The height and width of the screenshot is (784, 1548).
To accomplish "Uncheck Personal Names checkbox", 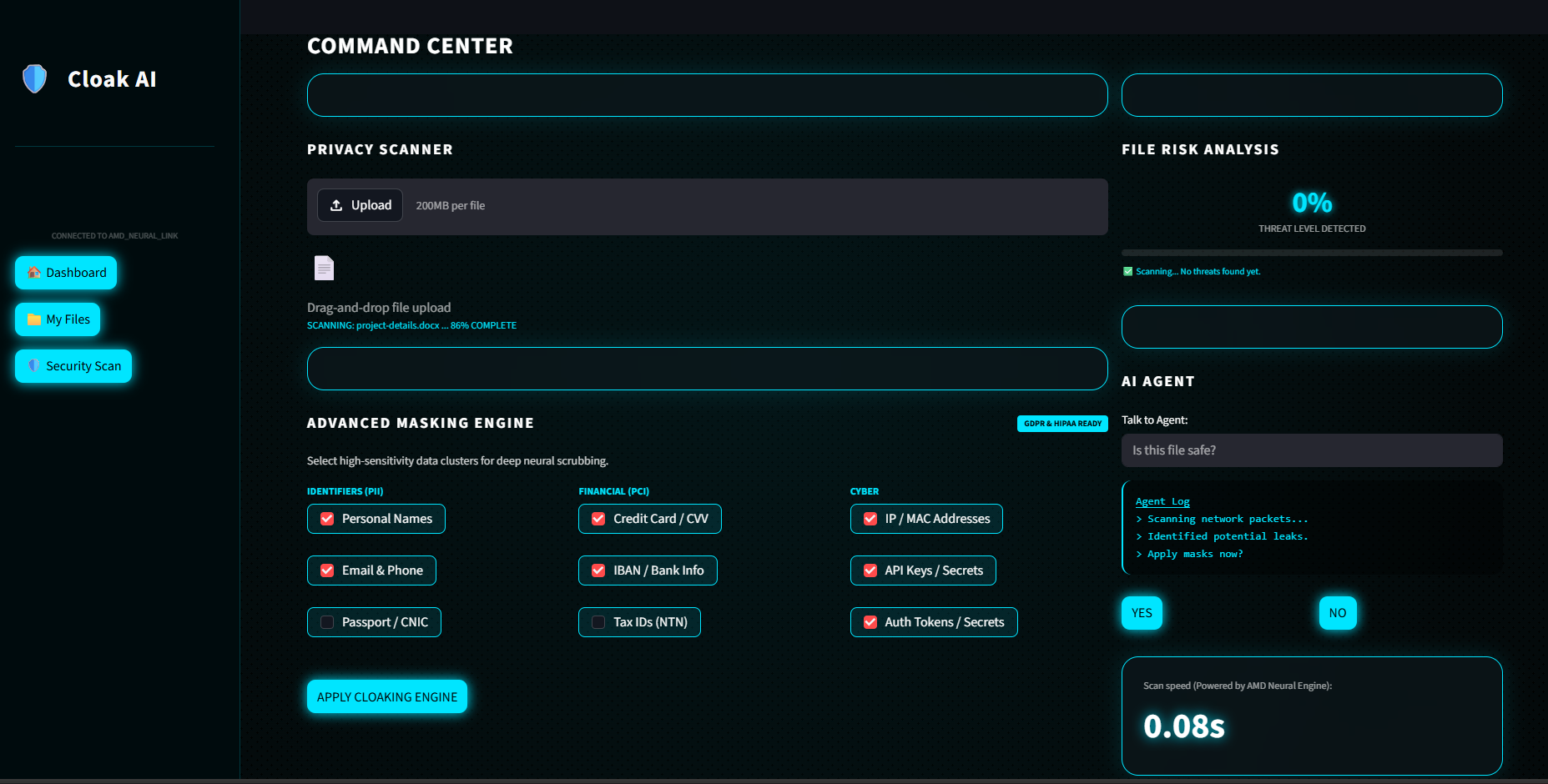I will point(327,519).
